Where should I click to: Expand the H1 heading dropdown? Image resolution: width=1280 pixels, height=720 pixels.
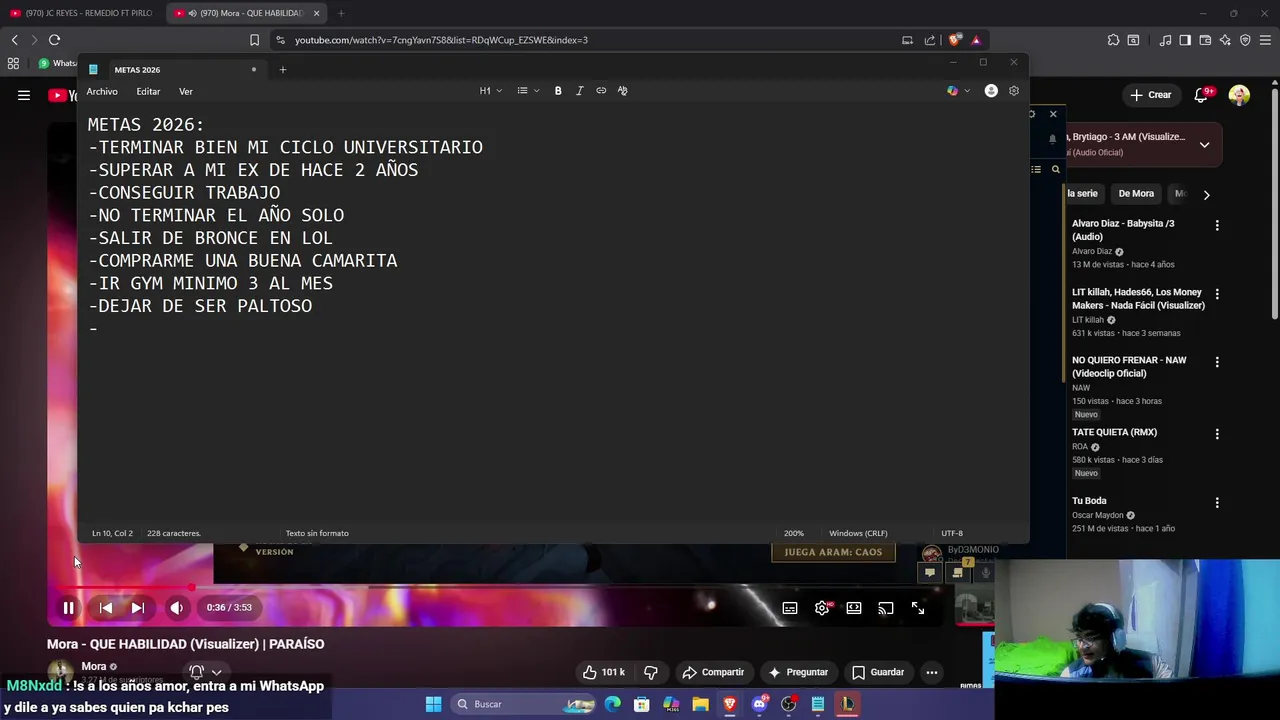point(490,91)
